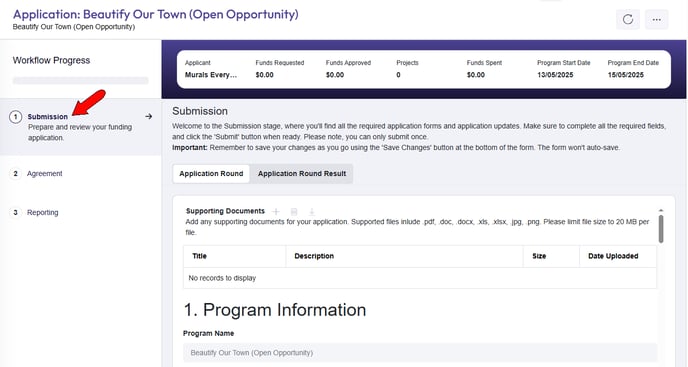Click the download icon beside Supporting Documents

(312, 212)
